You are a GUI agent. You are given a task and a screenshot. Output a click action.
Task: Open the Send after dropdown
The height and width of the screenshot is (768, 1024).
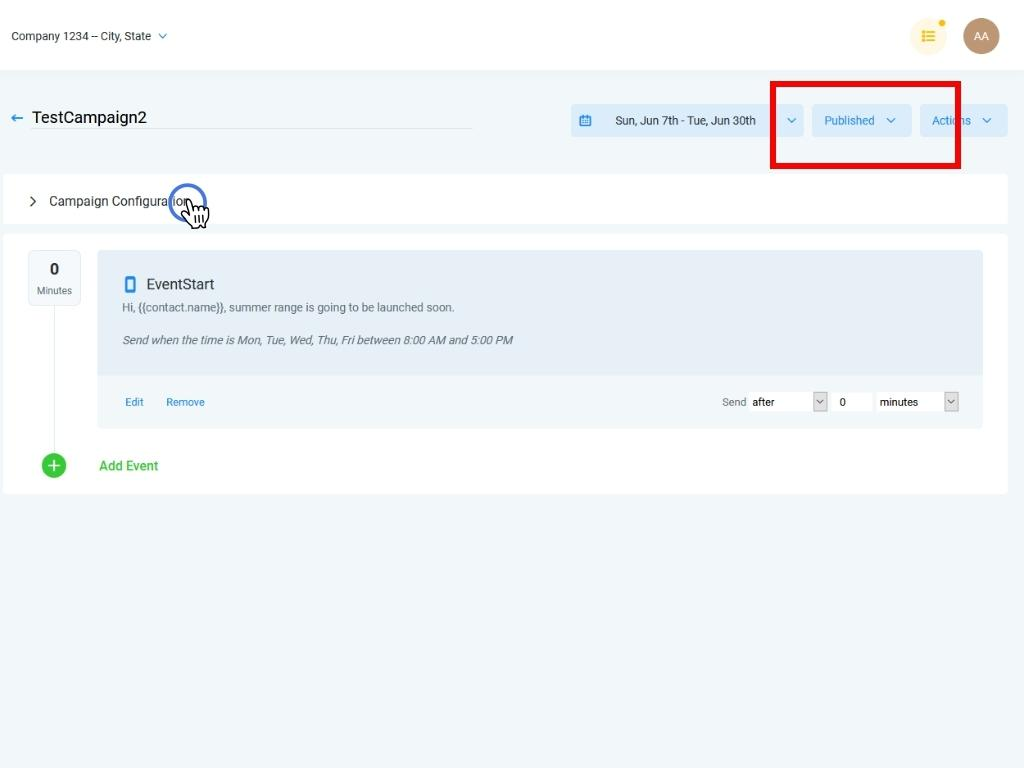click(x=788, y=402)
